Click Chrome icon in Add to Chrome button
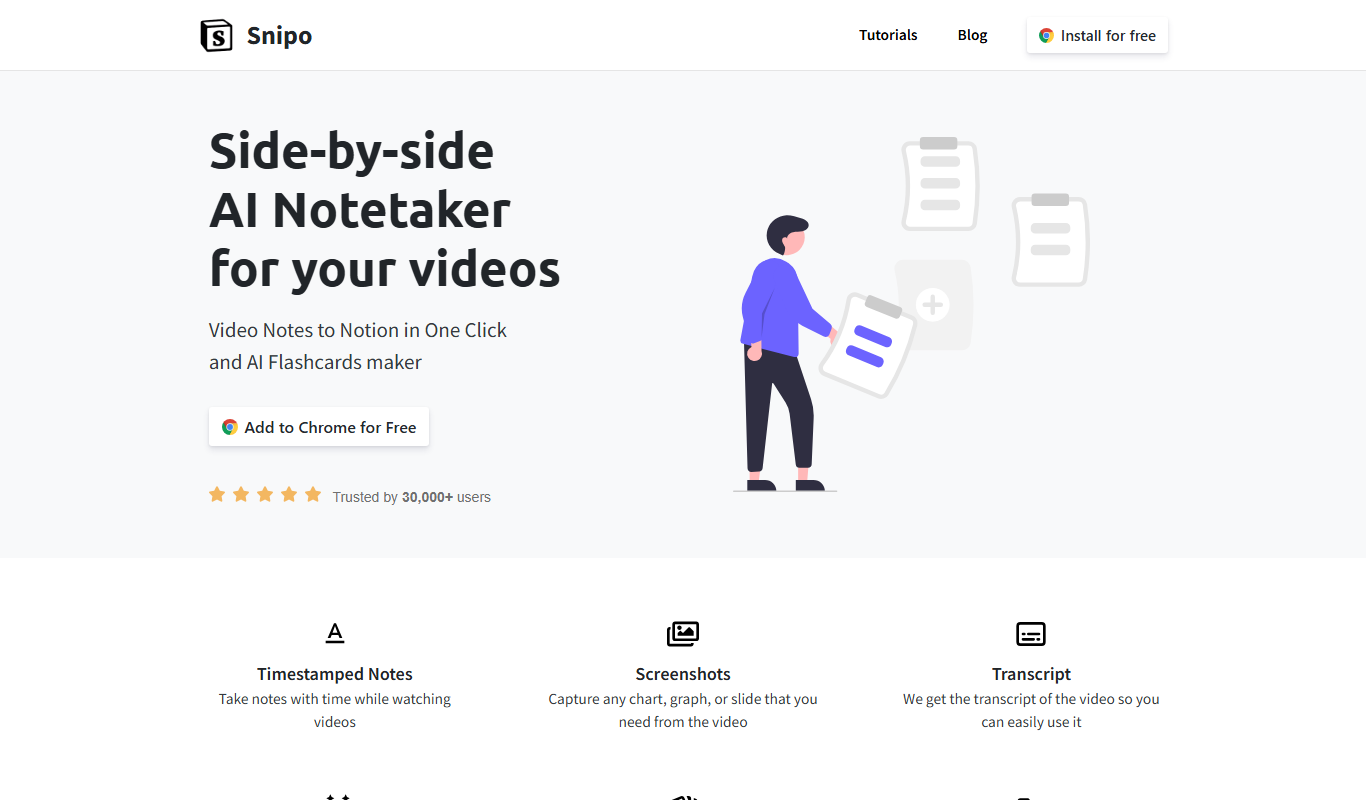 [x=230, y=427]
